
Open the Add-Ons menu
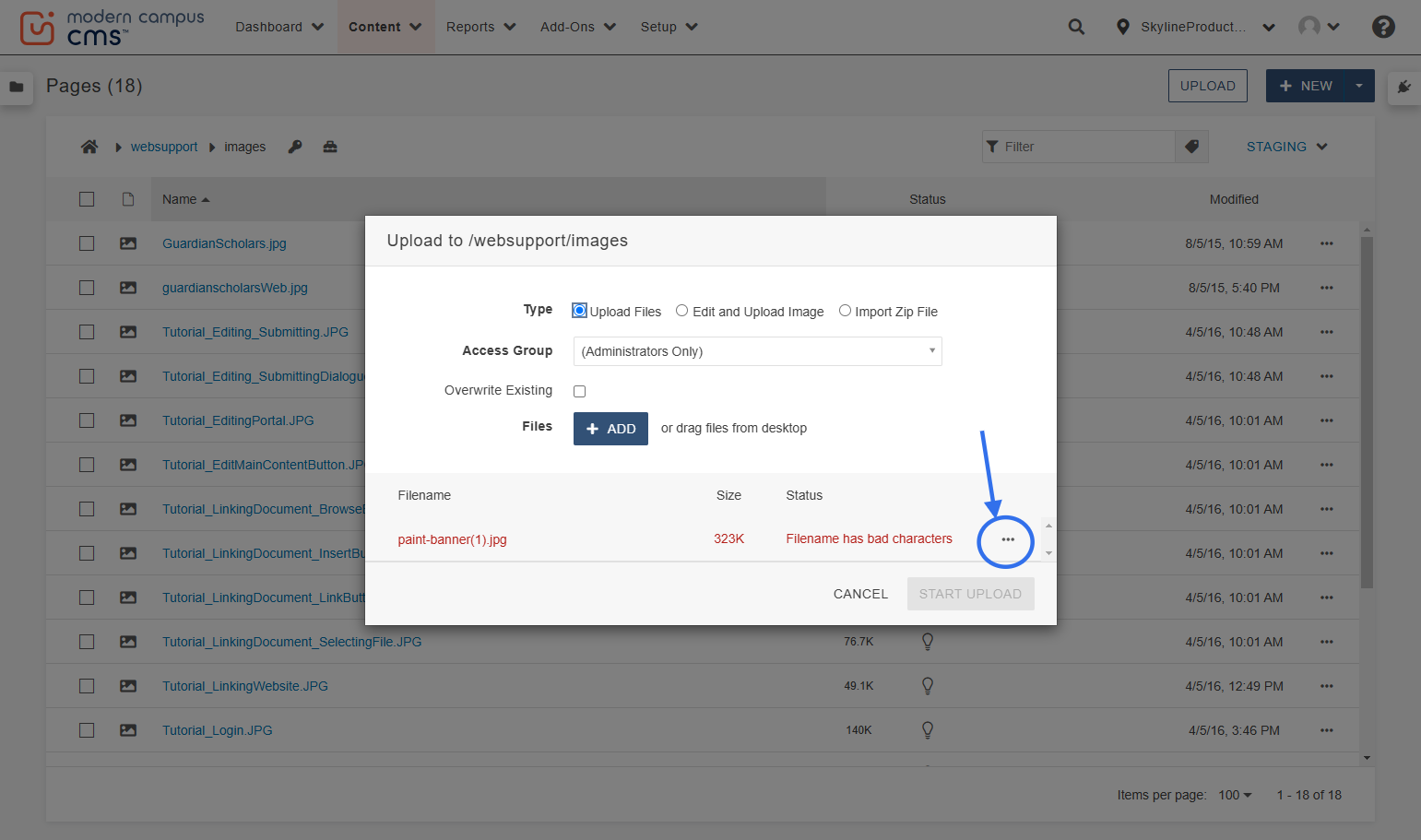coord(578,27)
